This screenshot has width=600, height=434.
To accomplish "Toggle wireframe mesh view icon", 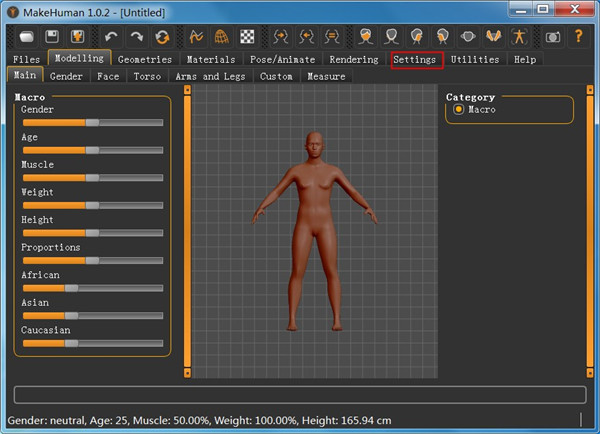I will pyautogui.click(x=221, y=36).
